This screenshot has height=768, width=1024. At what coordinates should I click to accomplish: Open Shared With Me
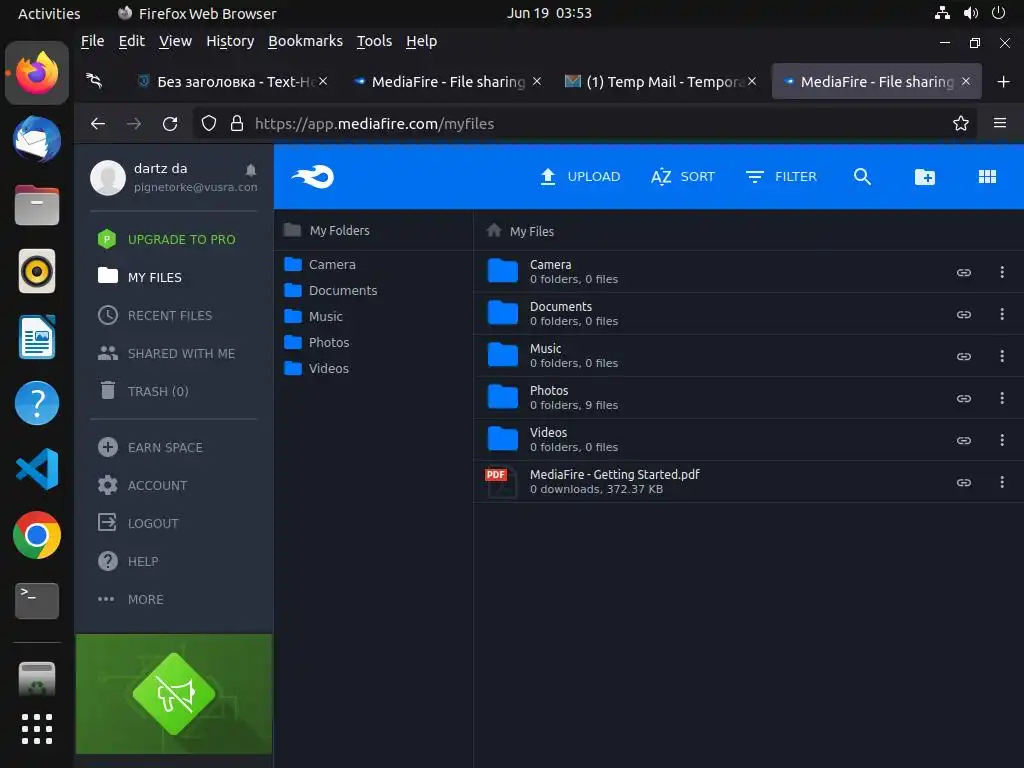(166, 353)
